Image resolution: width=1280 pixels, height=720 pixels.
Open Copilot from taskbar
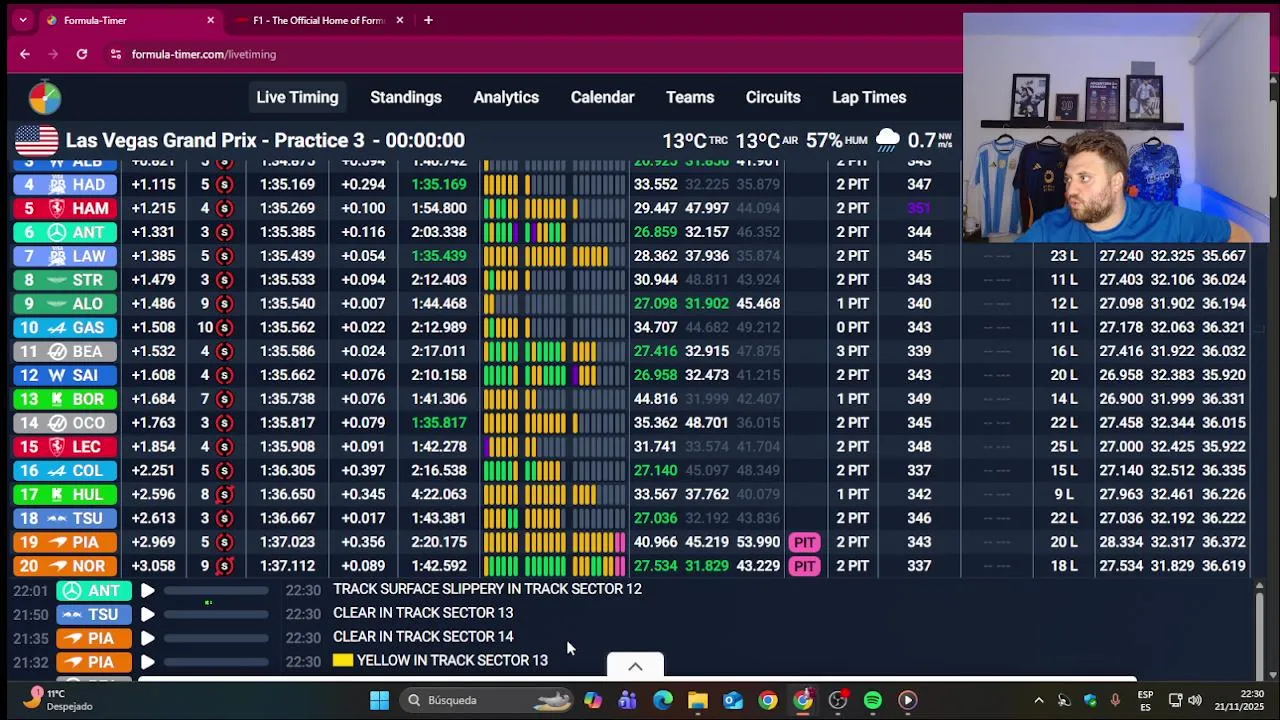tap(593, 700)
